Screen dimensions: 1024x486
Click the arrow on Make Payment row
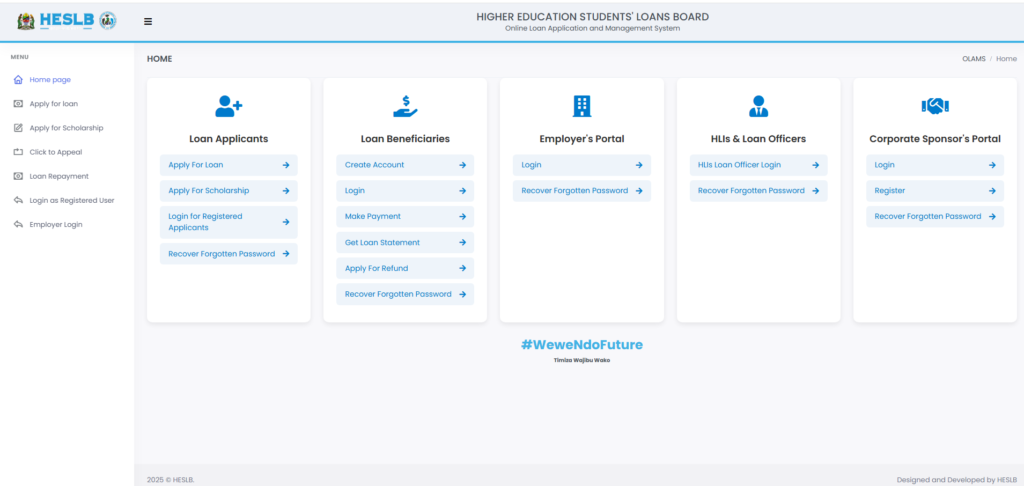pyautogui.click(x=462, y=217)
